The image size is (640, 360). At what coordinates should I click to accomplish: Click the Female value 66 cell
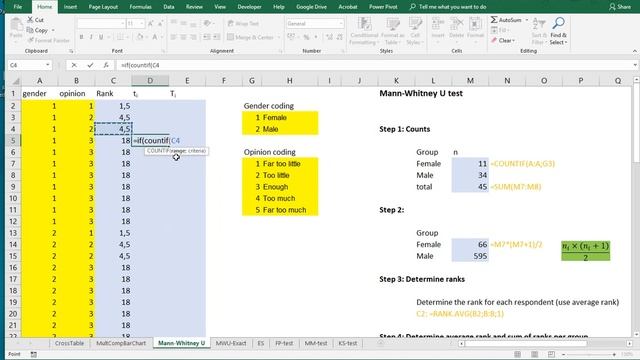pos(470,244)
